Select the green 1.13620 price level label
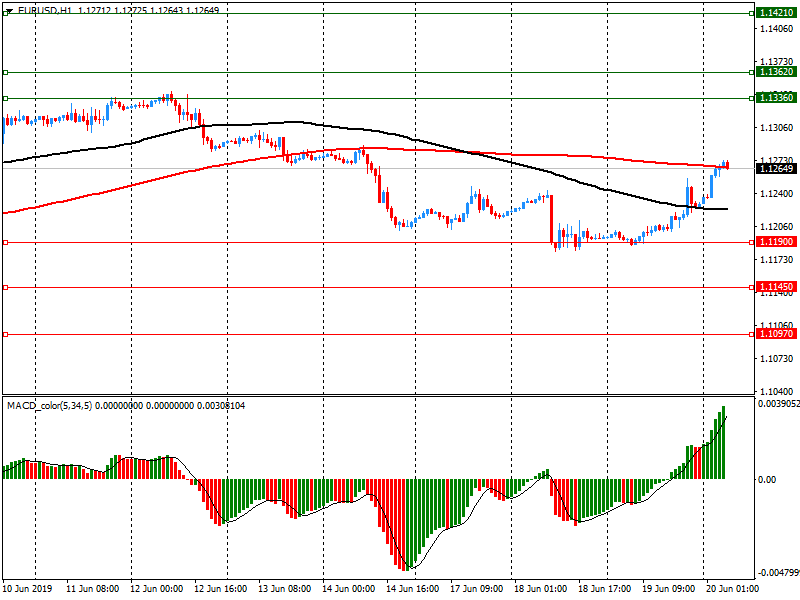Viewport: 800px width, 600px height. 776,72
